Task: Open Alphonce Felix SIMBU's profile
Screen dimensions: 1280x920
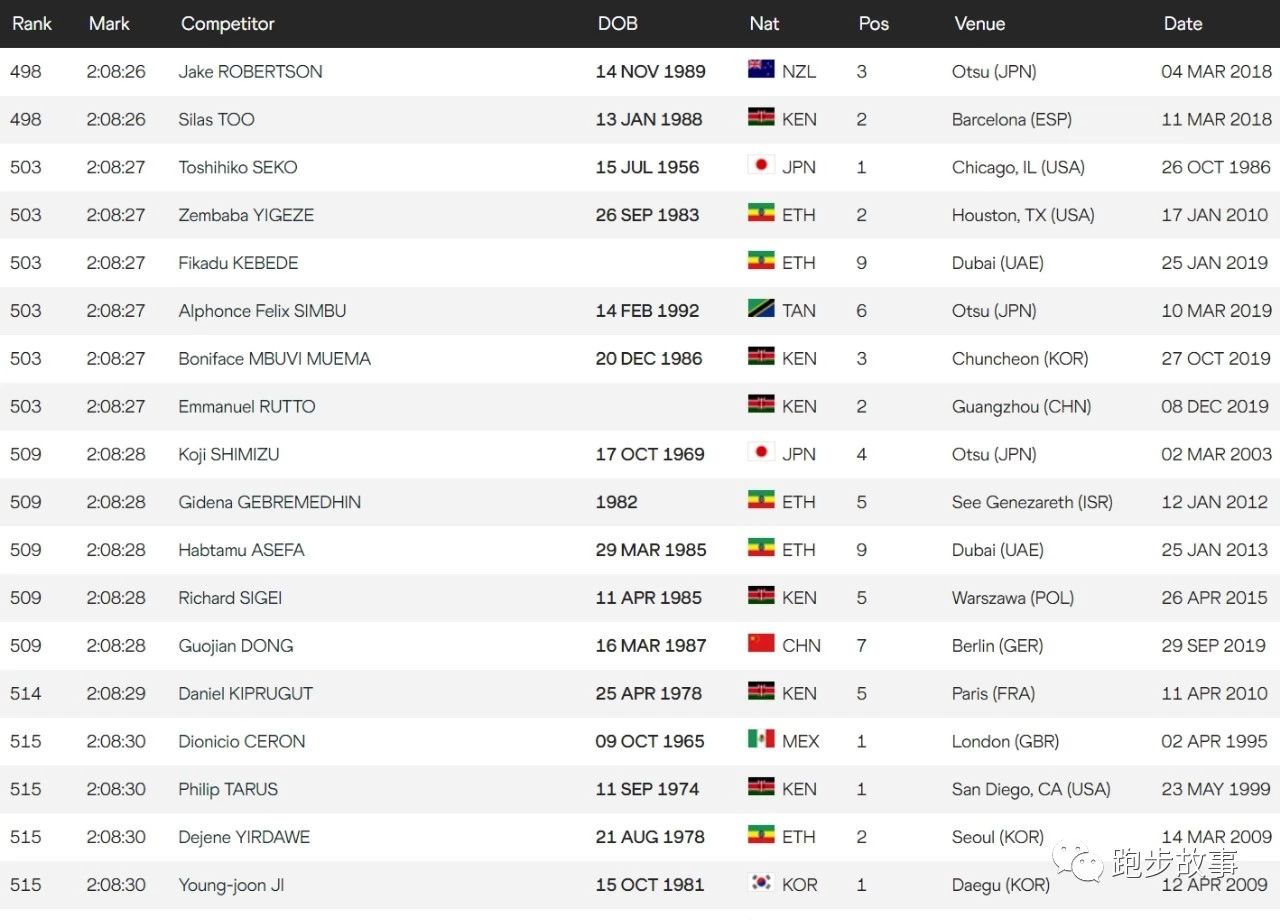Action: (x=262, y=311)
